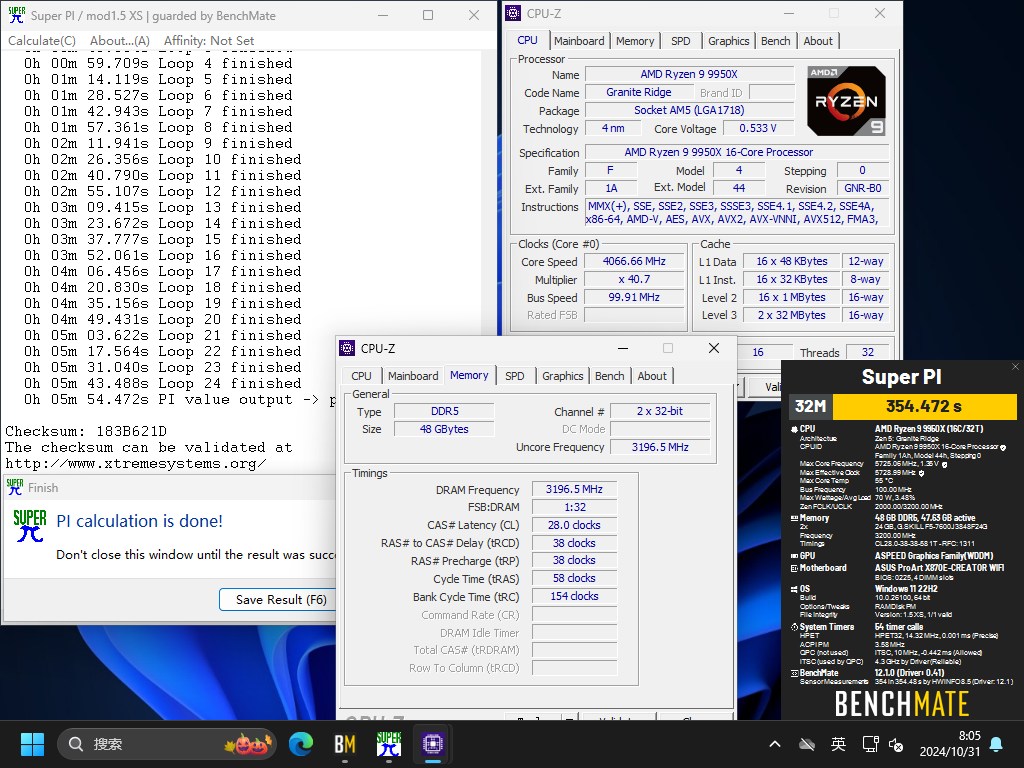Click the Super PI logo in the Finish dialog
1024x768 pixels.
[x=29, y=526]
